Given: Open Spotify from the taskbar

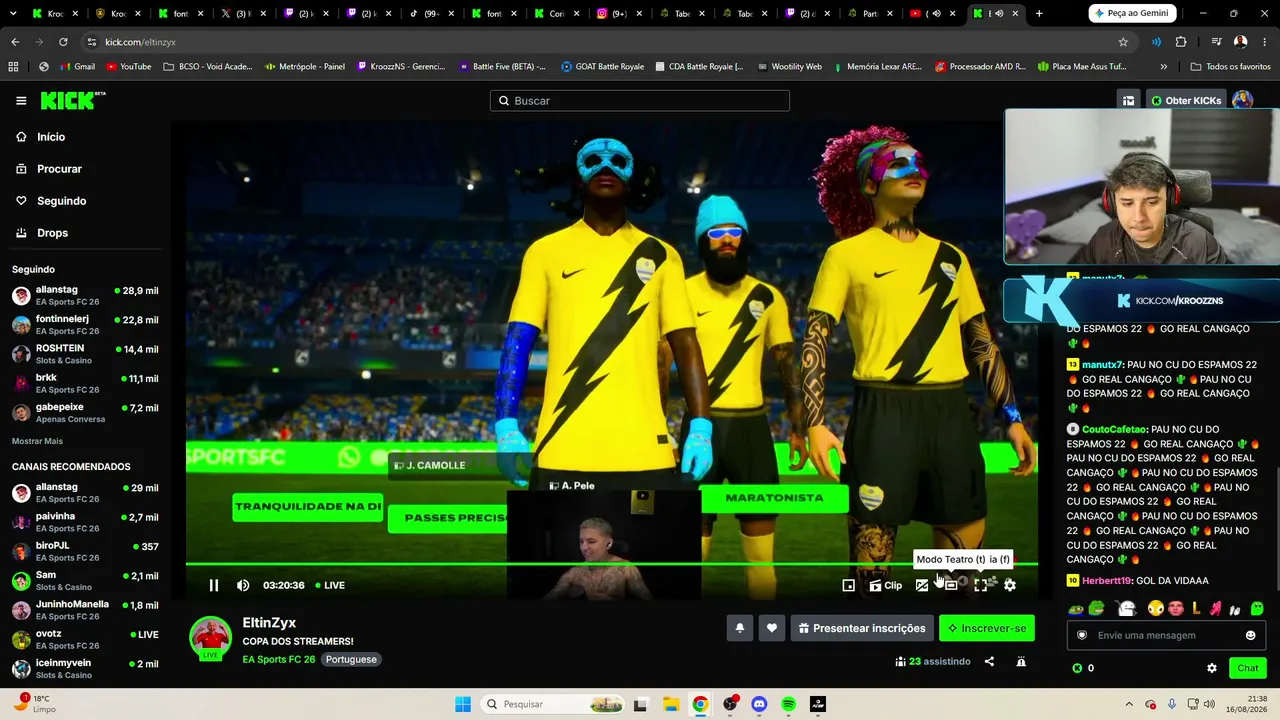Looking at the screenshot, I should point(788,704).
